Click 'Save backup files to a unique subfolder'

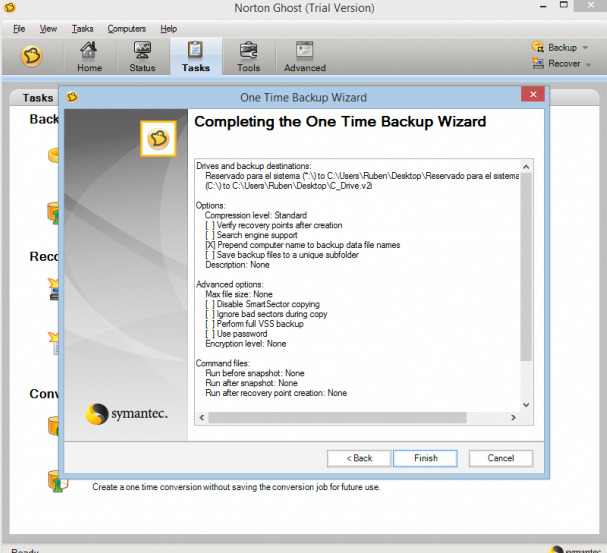[x=282, y=255]
